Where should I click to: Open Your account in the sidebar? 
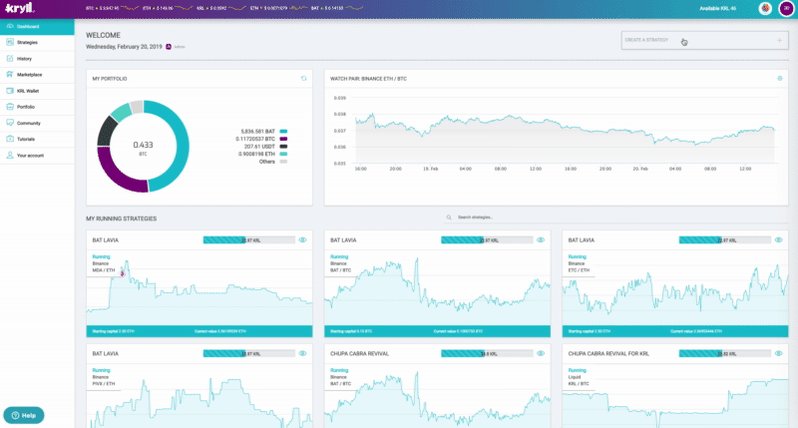[37, 155]
